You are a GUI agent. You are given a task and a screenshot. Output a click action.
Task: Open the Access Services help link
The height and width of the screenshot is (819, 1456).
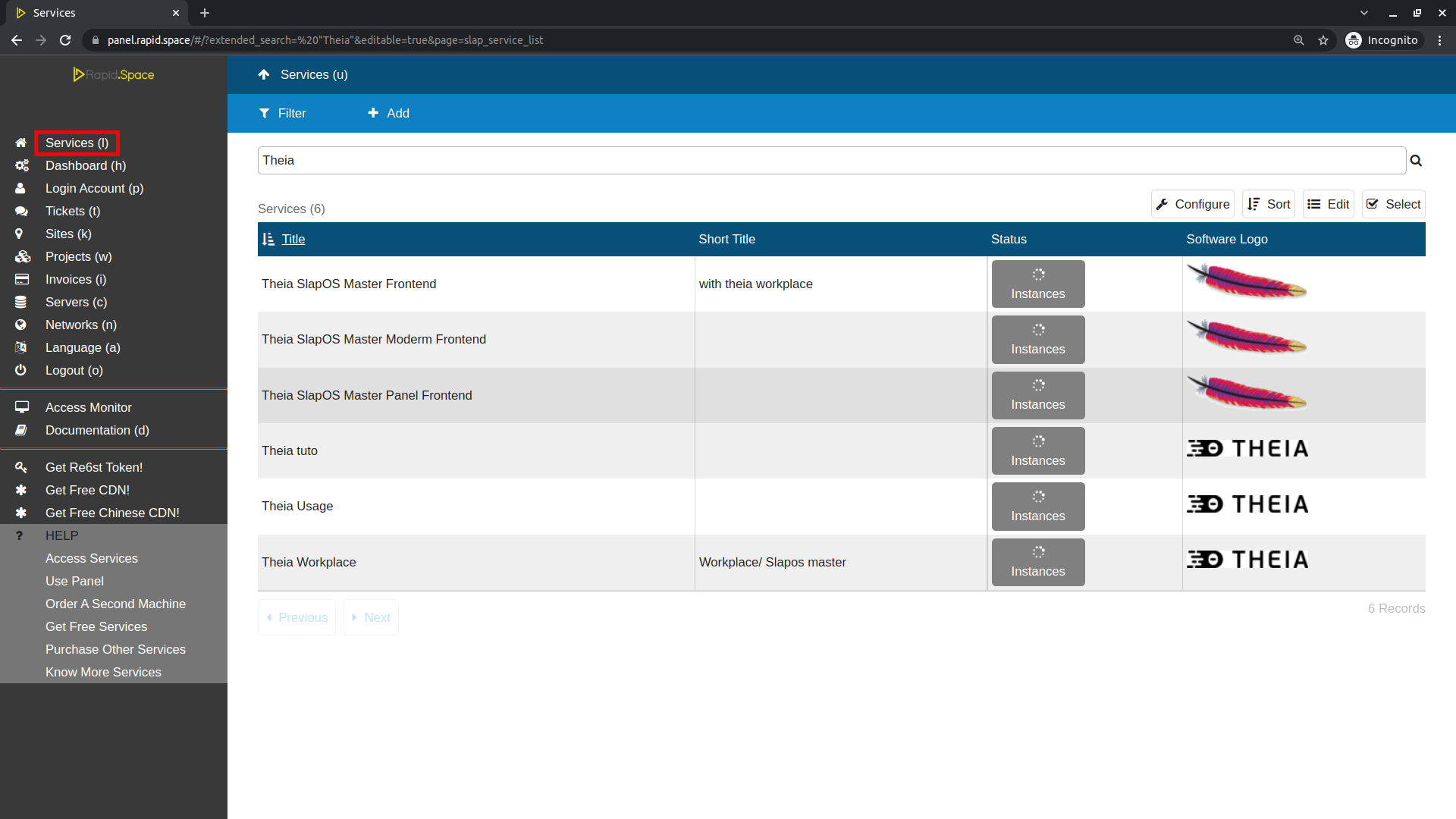(92, 558)
